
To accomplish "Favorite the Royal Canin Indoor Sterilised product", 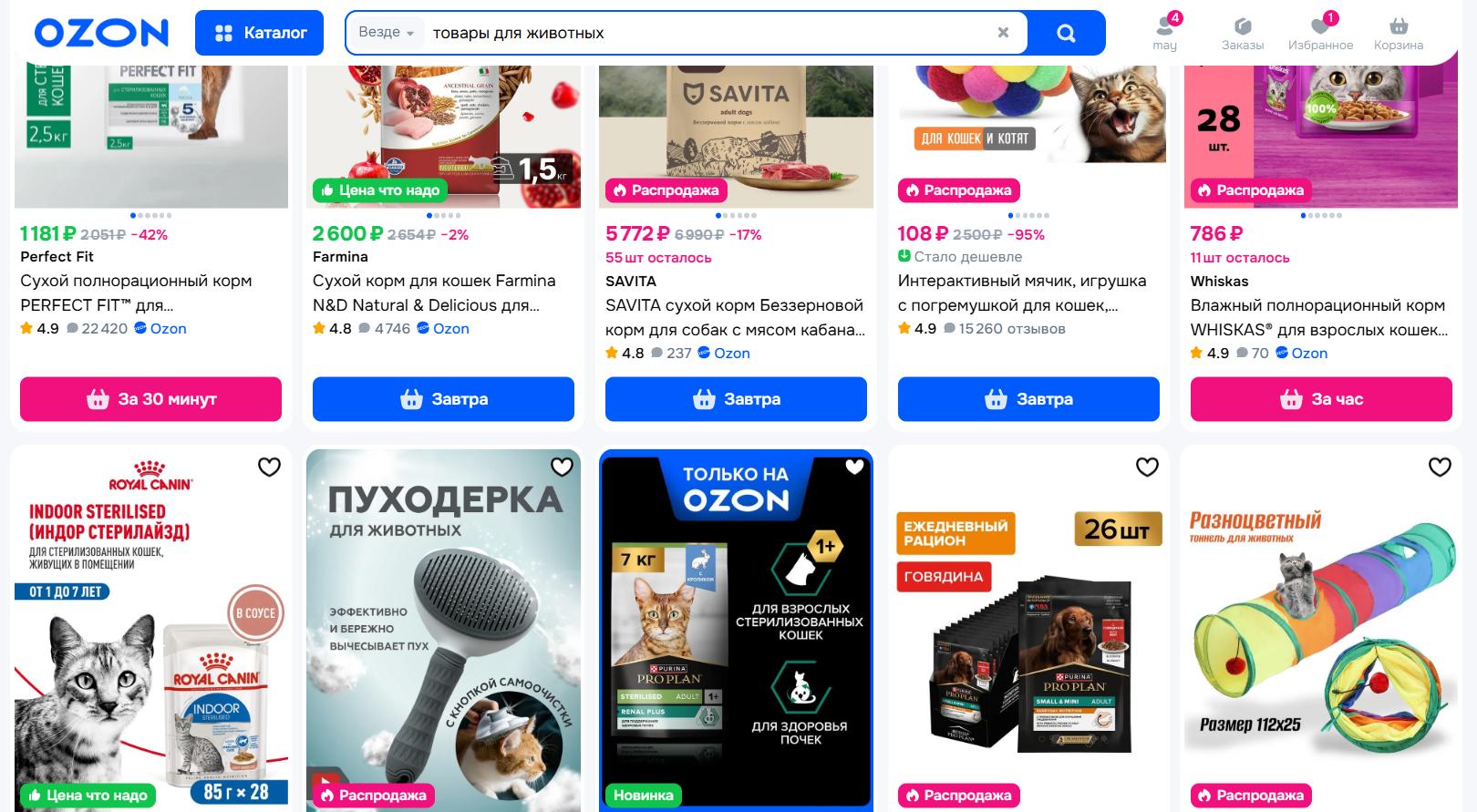I will point(269,468).
